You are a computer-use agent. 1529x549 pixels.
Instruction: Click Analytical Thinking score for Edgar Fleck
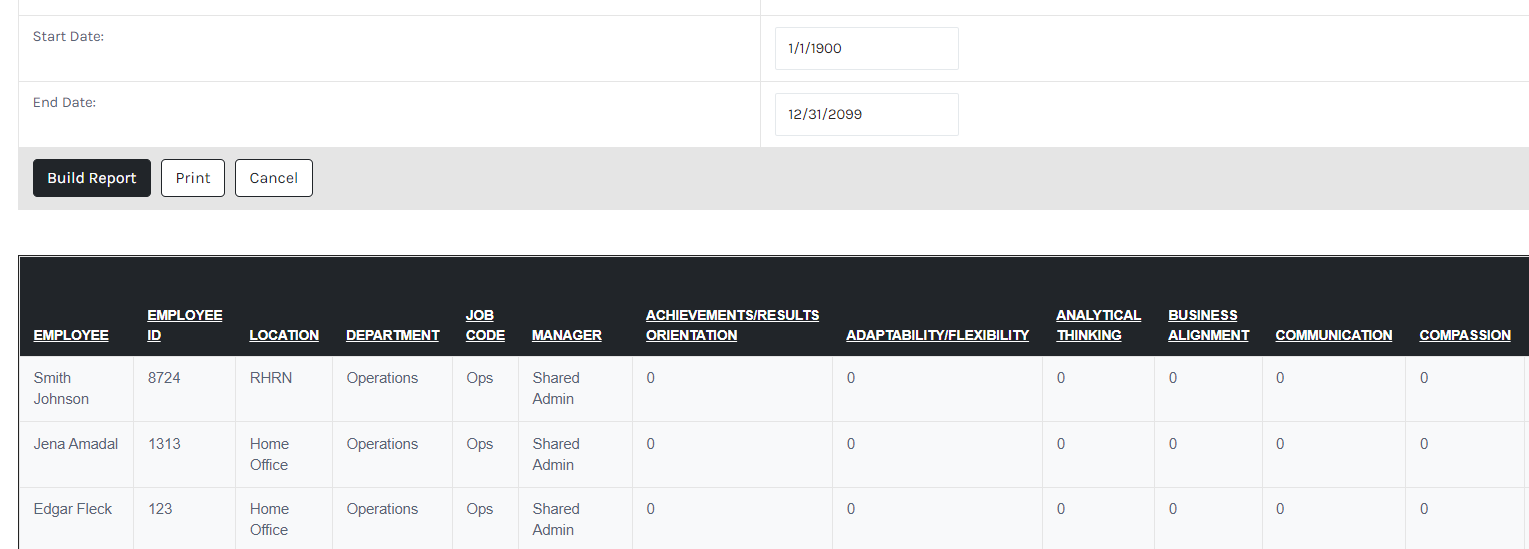coord(1061,509)
